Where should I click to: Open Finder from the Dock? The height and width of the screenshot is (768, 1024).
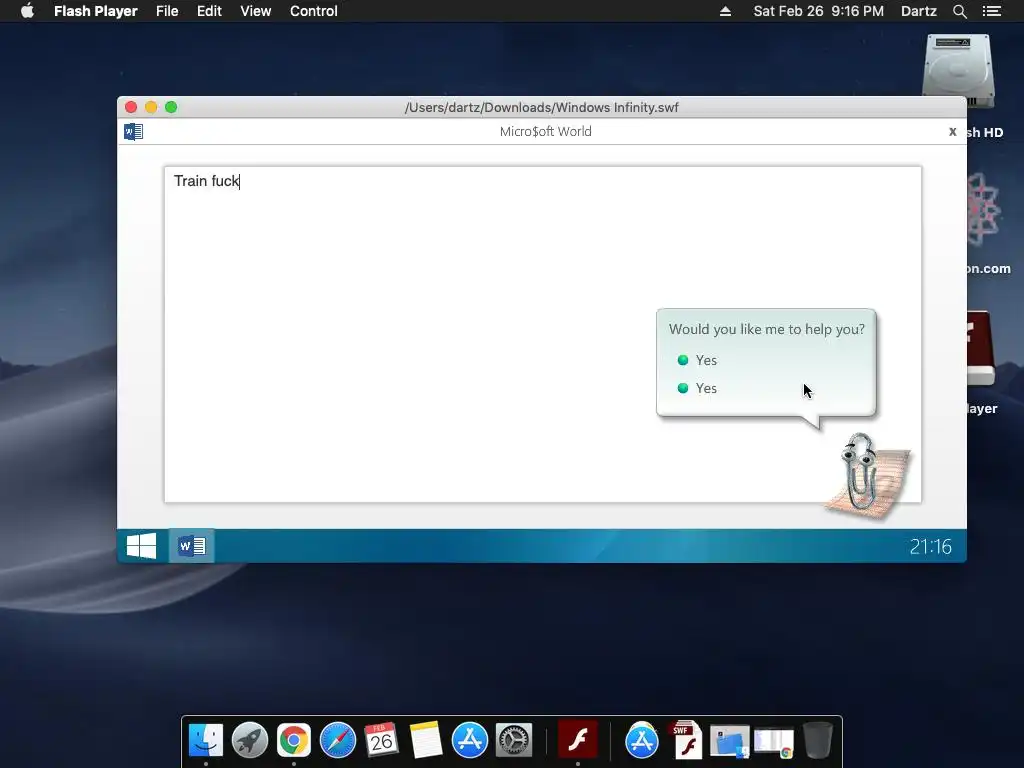coord(206,740)
